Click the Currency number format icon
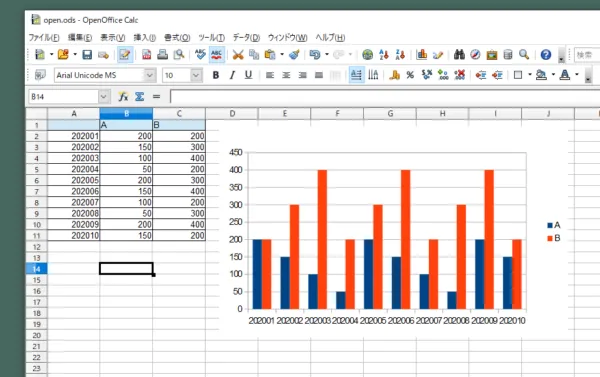The width and height of the screenshot is (600, 377). 394,75
